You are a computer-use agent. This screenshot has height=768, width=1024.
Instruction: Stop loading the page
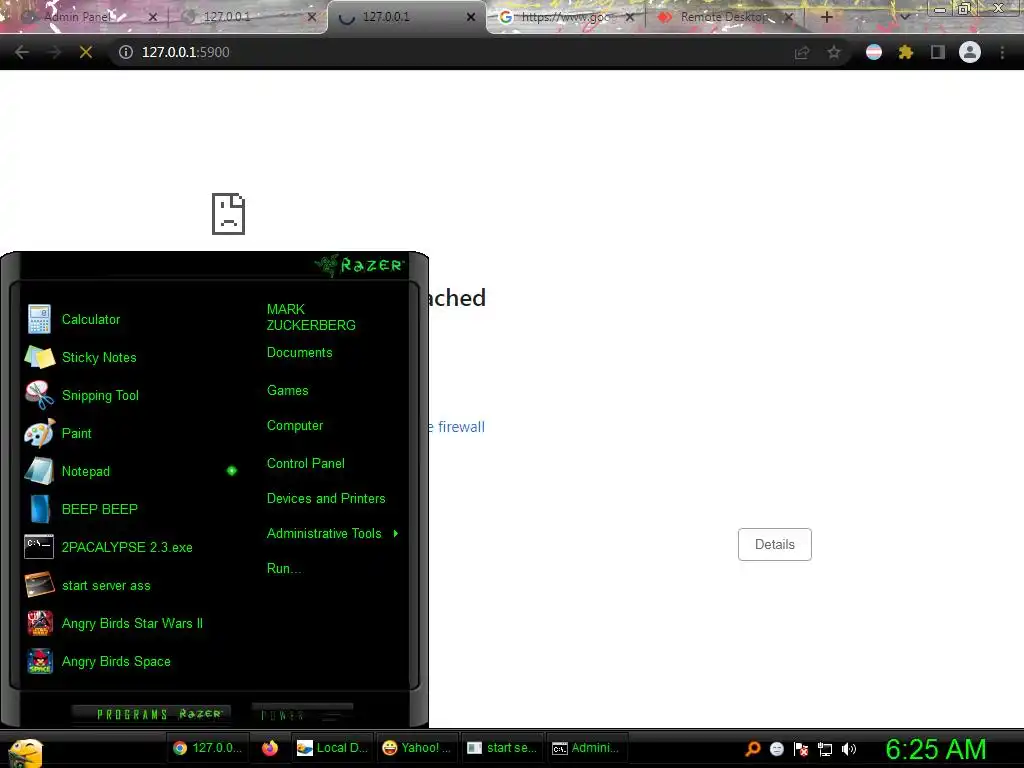click(x=86, y=52)
